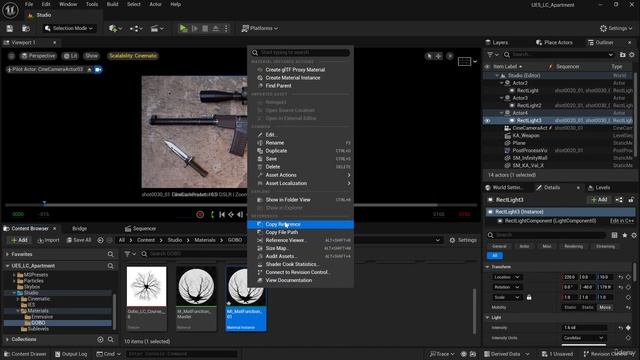Viewport: 640px width, 360px height.
Task: Click the Content Browser history icon
Action: tap(100, 240)
